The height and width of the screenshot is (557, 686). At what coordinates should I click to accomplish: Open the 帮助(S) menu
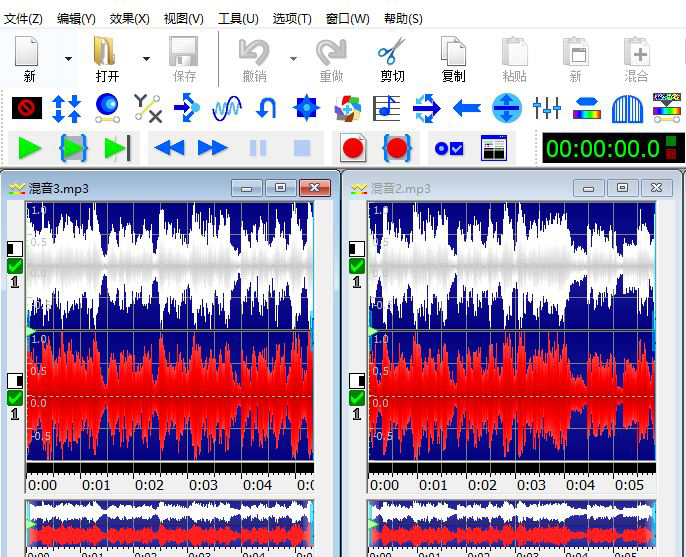click(x=403, y=19)
